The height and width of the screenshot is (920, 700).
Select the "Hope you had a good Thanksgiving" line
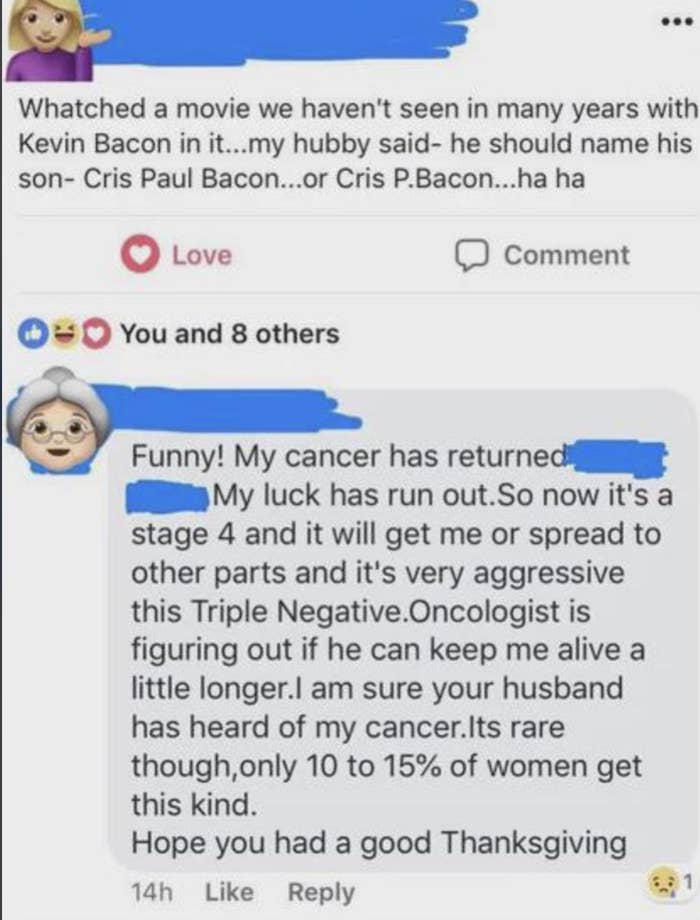[379, 843]
